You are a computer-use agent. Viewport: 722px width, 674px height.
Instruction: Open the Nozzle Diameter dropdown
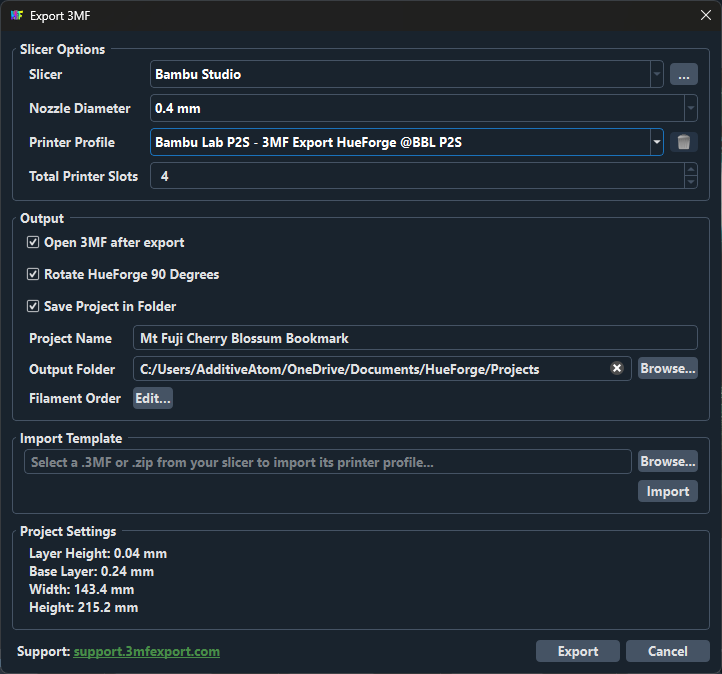pos(690,108)
